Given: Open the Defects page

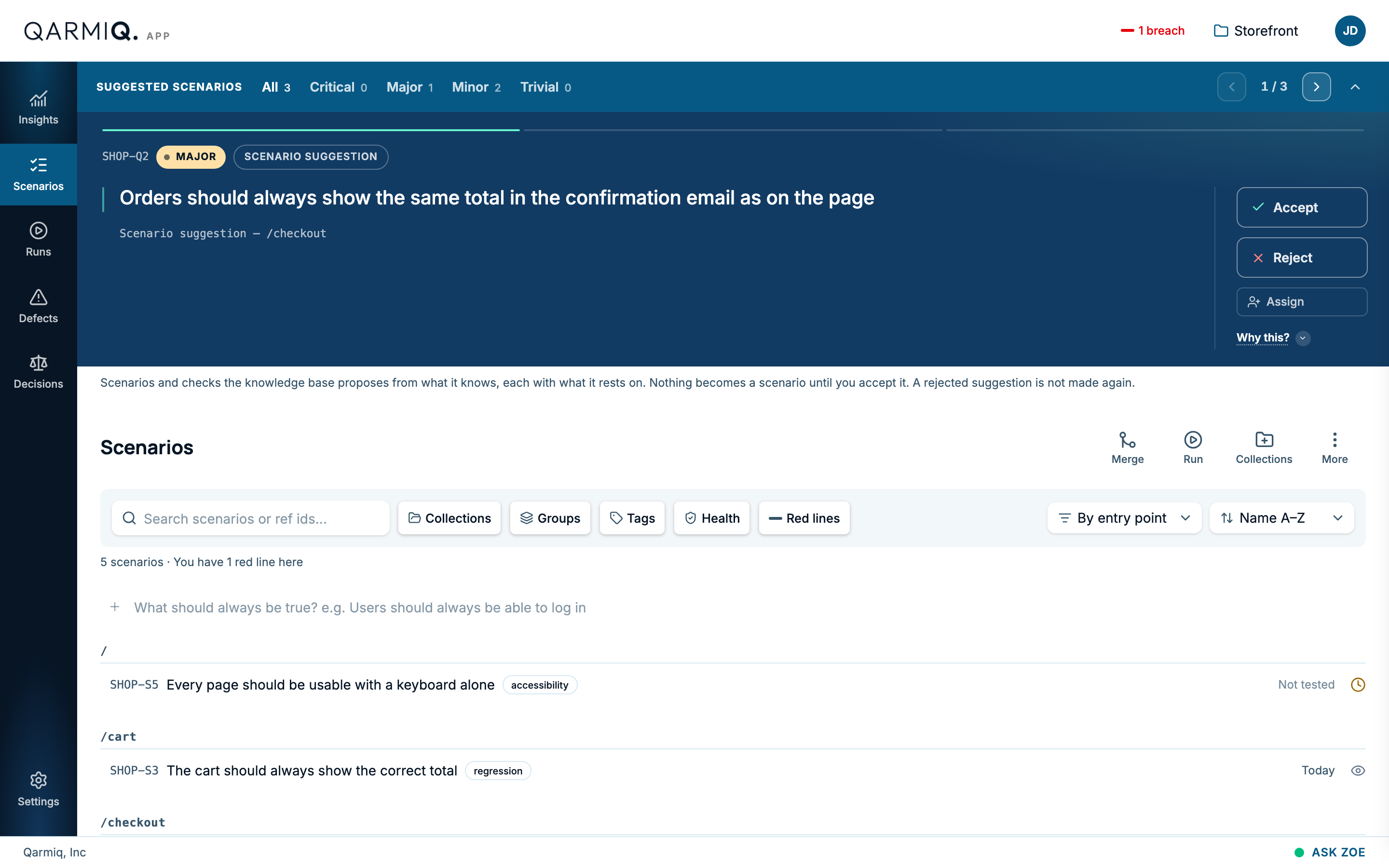Looking at the screenshot, I should tap(38, 306).
